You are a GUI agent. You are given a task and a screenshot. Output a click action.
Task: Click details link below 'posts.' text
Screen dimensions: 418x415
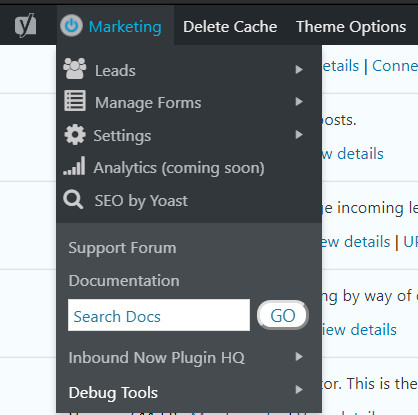click(x=352, y=154)
